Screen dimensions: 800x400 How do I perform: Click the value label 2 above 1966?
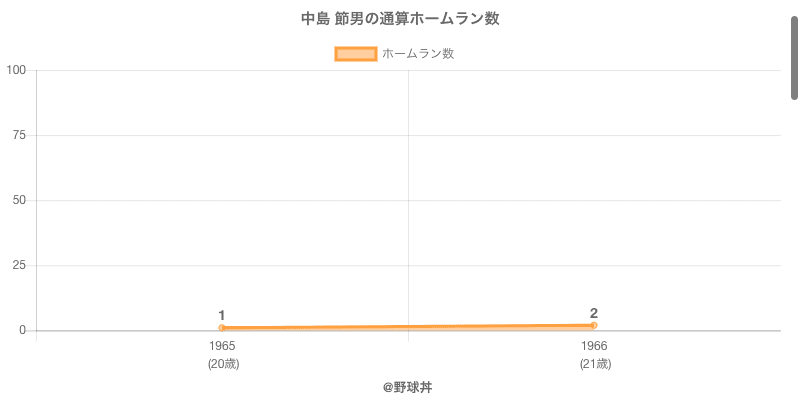point(594,313)
